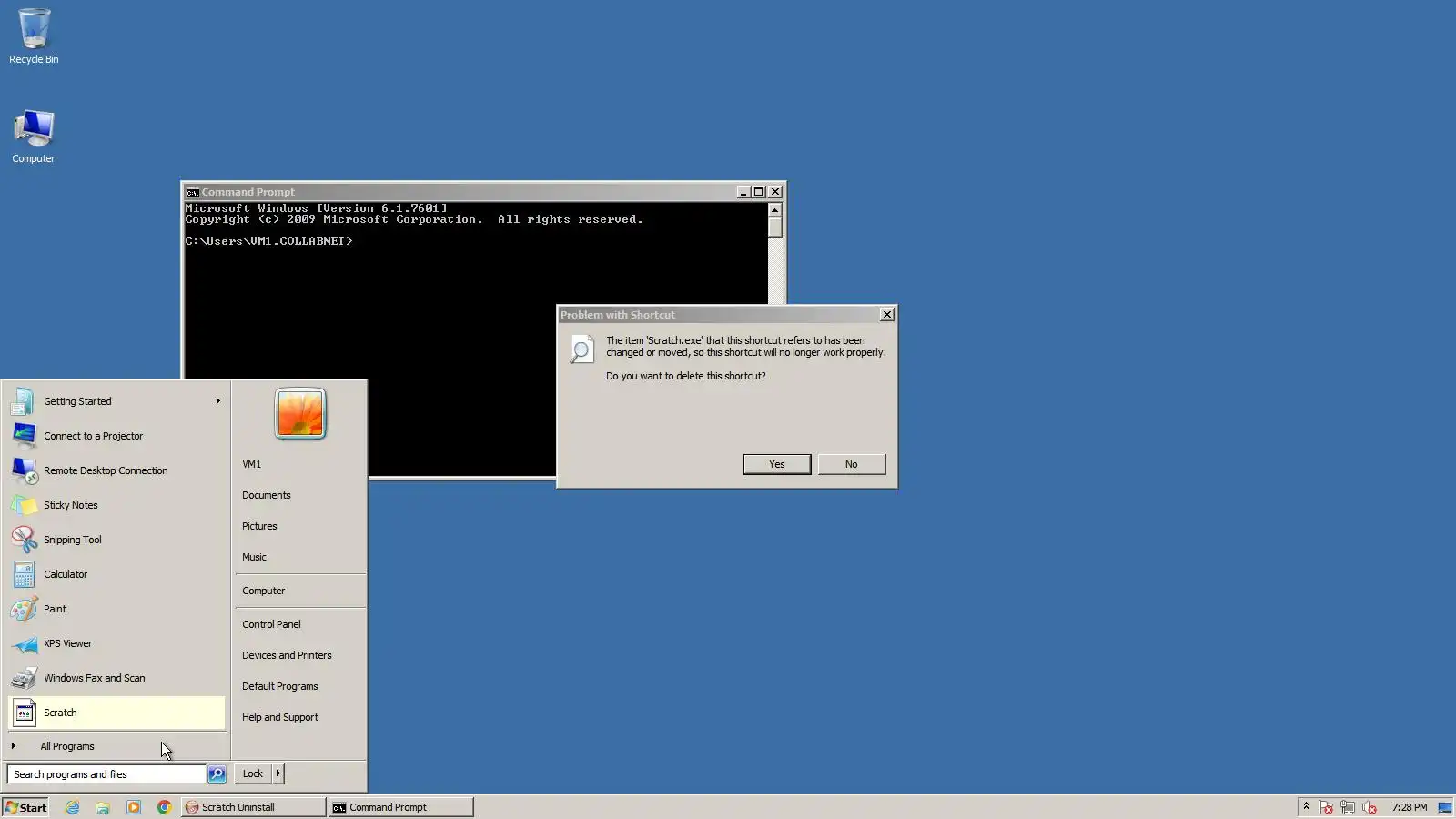Click the Windows Fax and Scan icon
Screen dimensions: 1456x819
pyautogui.click(x=25, y=678)
